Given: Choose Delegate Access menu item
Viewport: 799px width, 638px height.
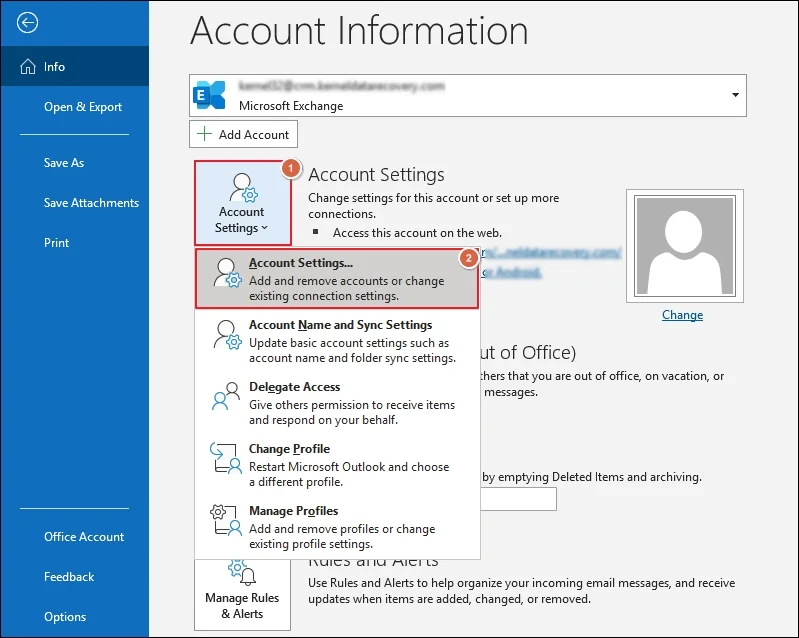Looking at the screenshot, I should point(337,403).
